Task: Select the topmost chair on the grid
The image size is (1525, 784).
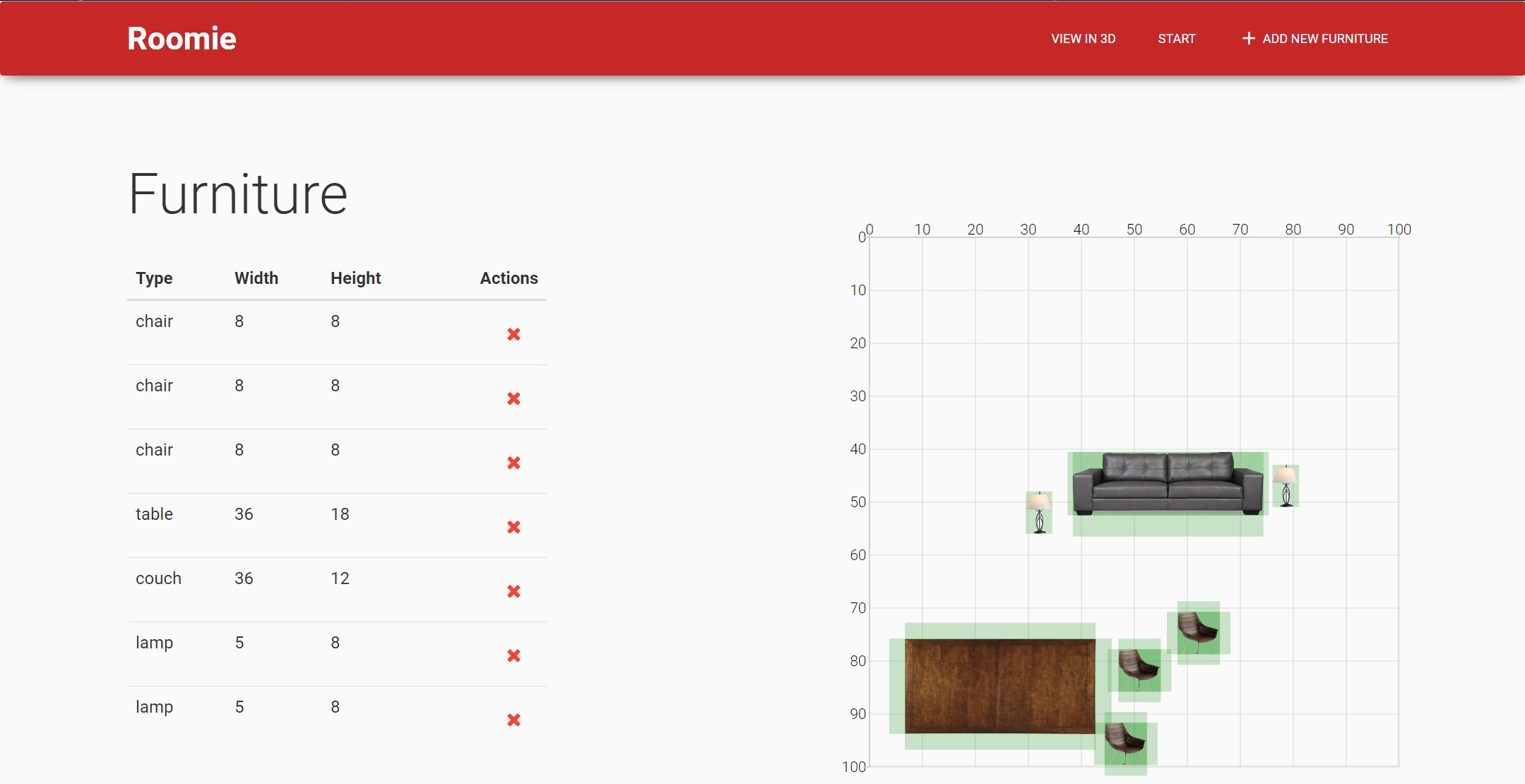Action: point(1198,632)
